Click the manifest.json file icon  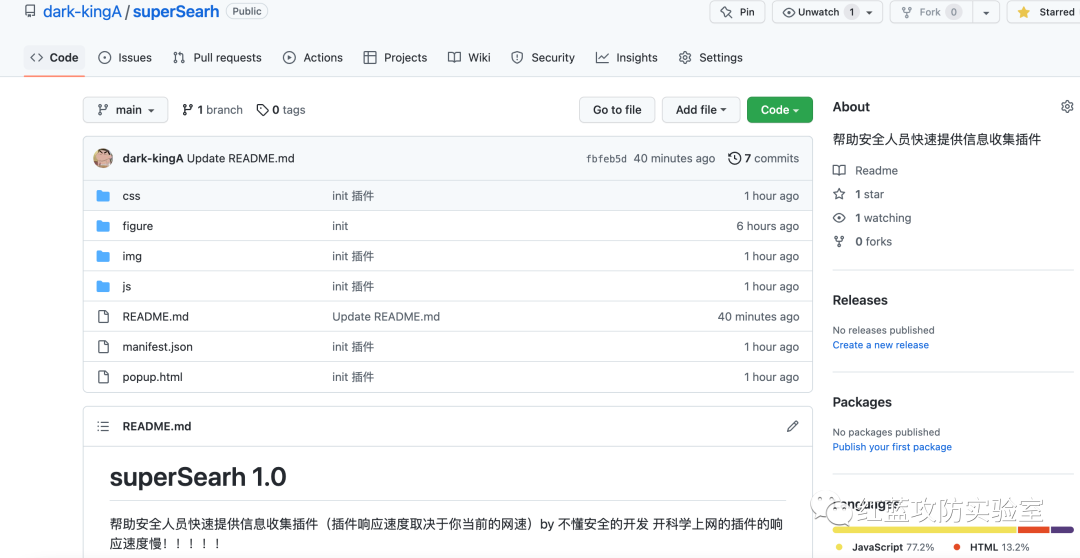point(103,347)
